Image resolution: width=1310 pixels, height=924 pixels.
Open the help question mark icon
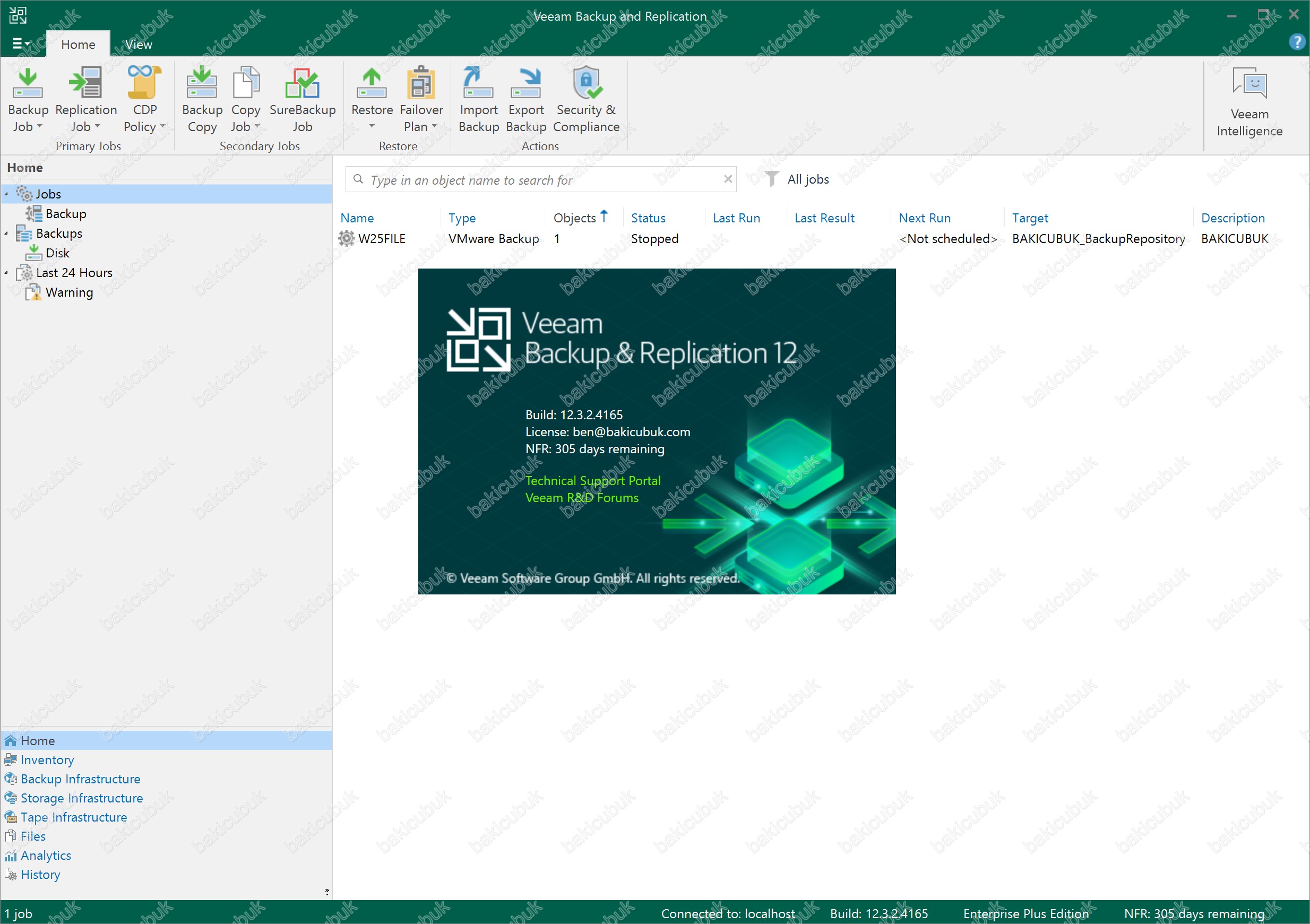click(x=1296, y=42)
